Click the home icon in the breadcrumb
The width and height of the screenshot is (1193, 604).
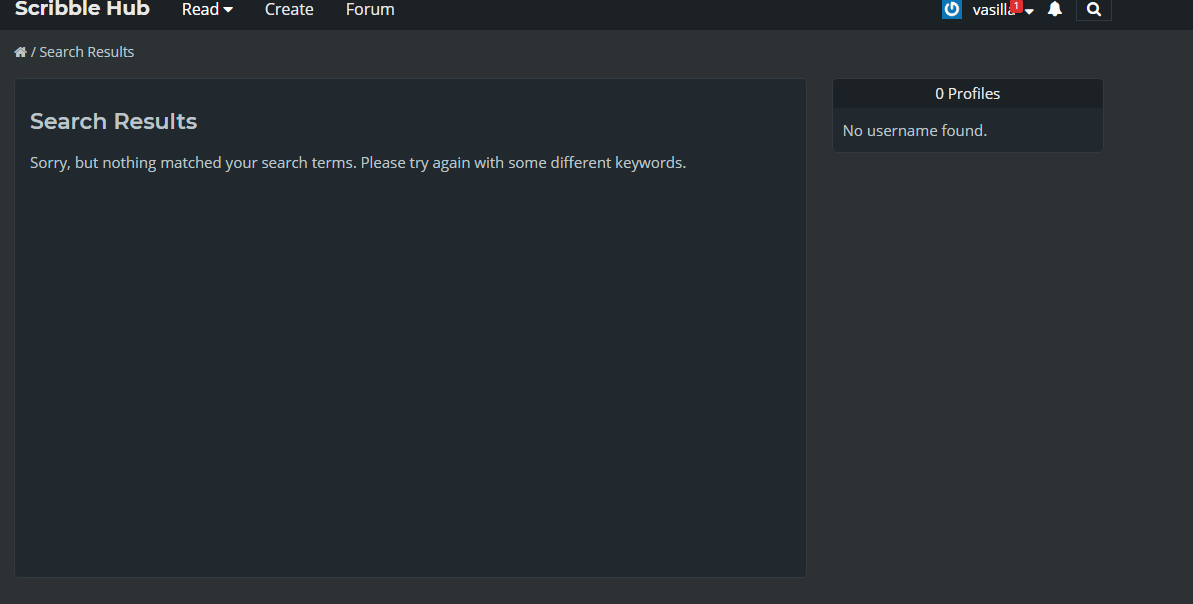click(x=20, y=52)
